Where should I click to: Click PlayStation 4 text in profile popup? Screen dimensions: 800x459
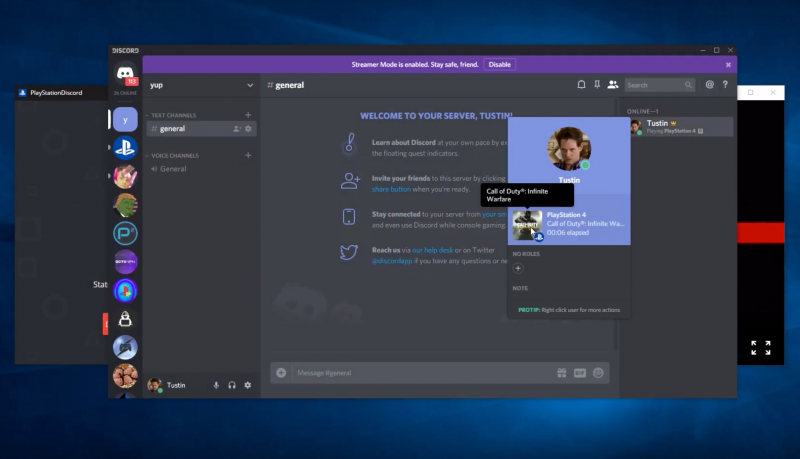point(566,215)
